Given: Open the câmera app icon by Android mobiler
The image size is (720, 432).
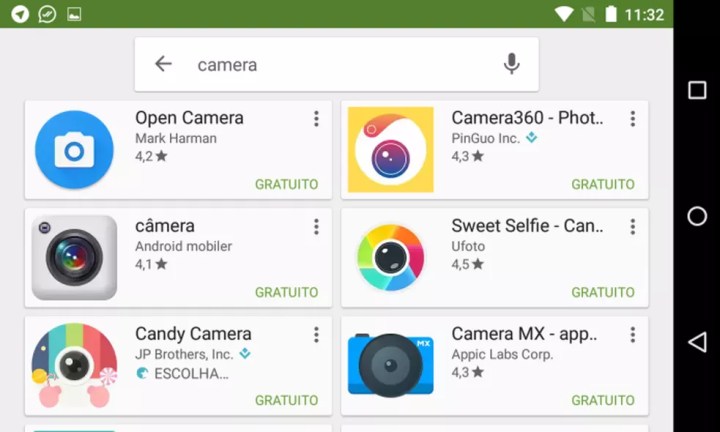Looking at the screenshot, I should pos(74,258).
